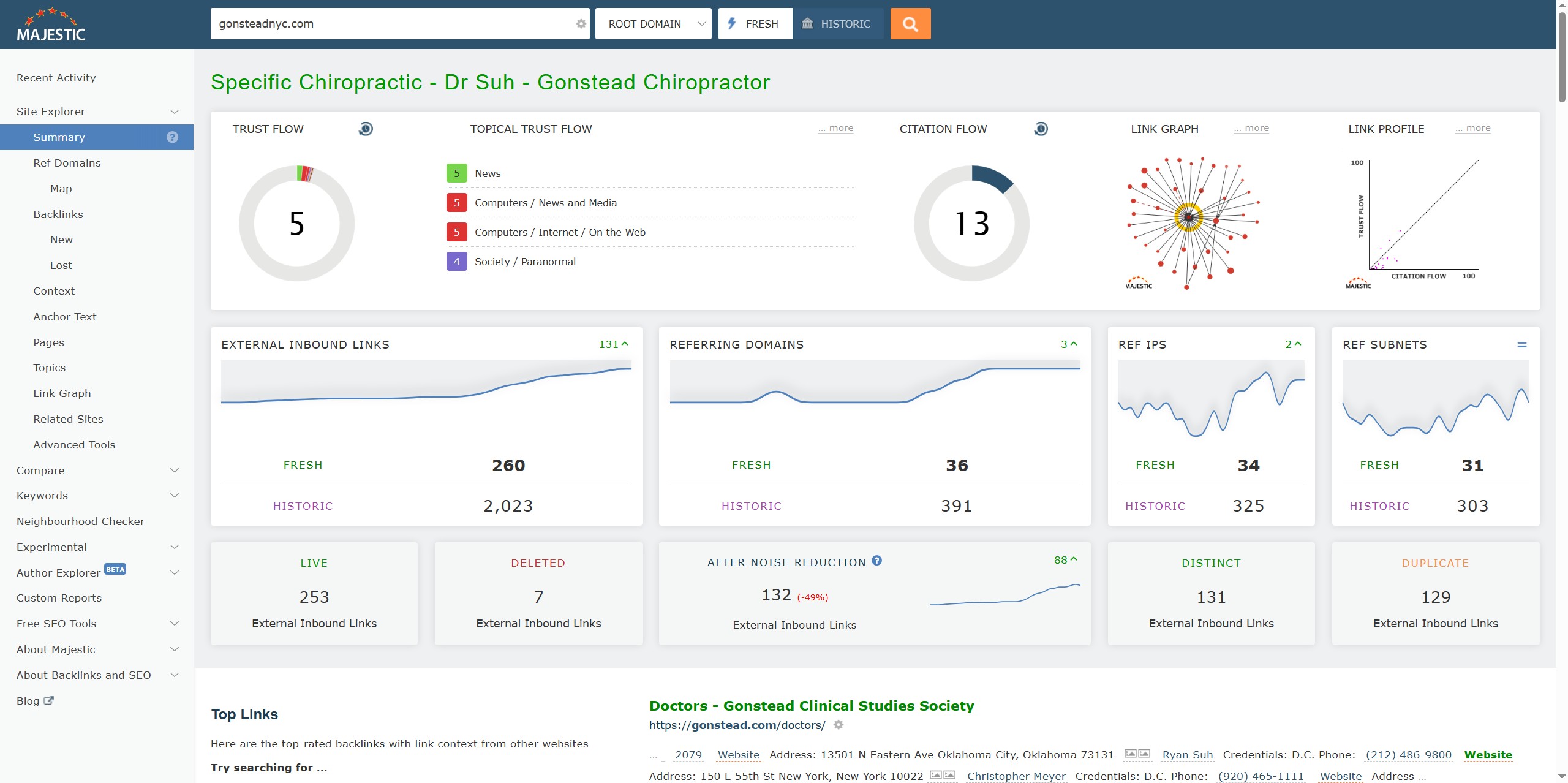The height and width of the screenshot is (783, 1568).
Task: Open Context in the sidebar
Action: point(54,291)
